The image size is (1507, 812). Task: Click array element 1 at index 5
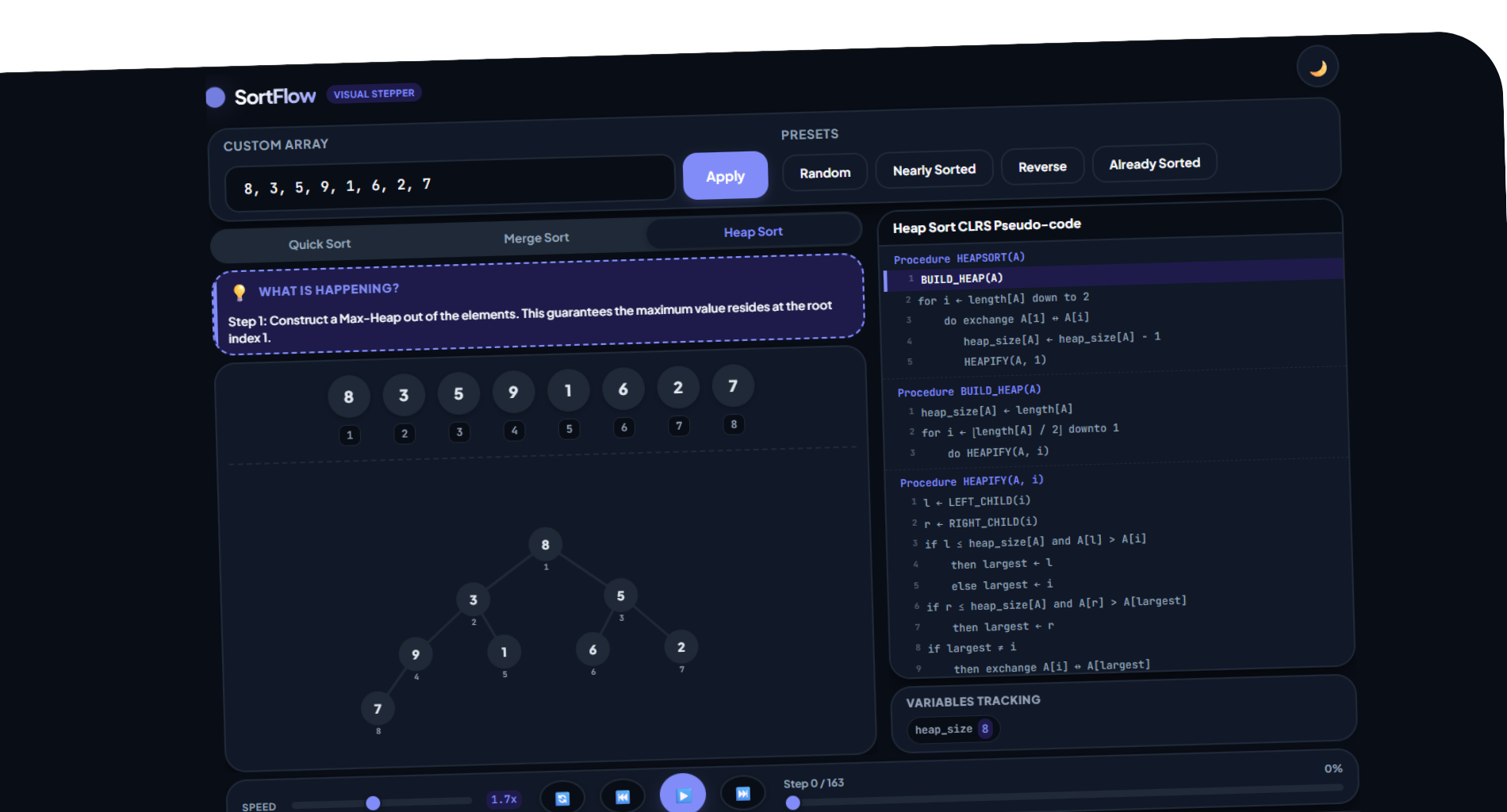(568, 390)
